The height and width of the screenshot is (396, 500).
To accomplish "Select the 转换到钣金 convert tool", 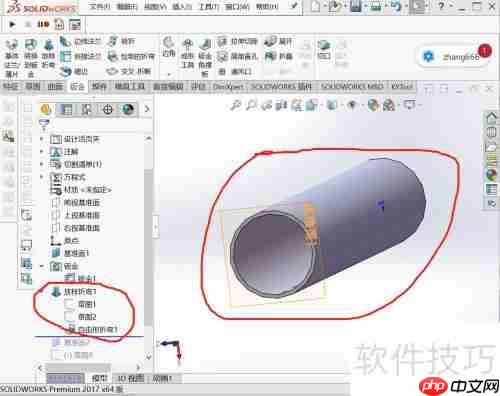I will (31, 59).
